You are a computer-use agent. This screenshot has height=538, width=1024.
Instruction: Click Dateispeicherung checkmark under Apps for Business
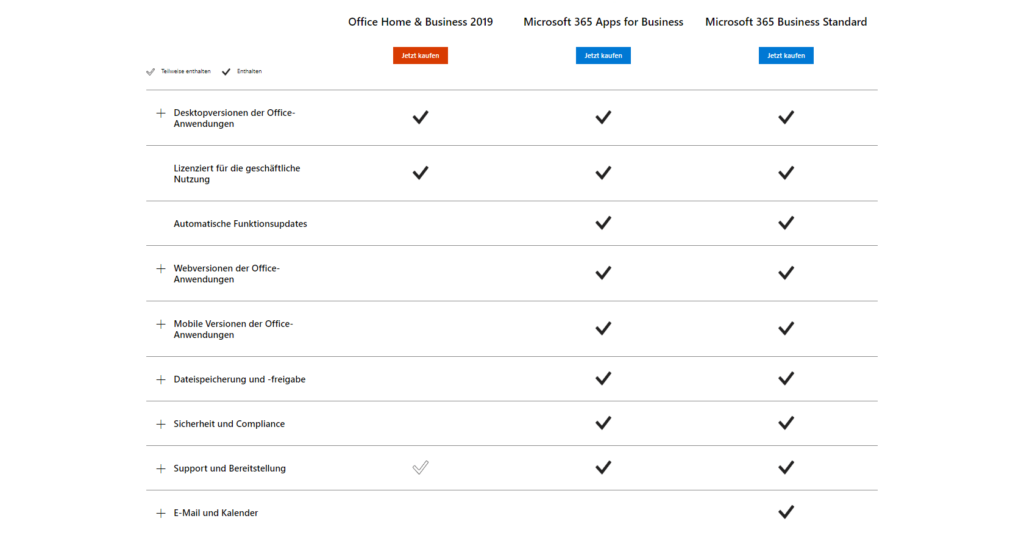click(603, 378)
